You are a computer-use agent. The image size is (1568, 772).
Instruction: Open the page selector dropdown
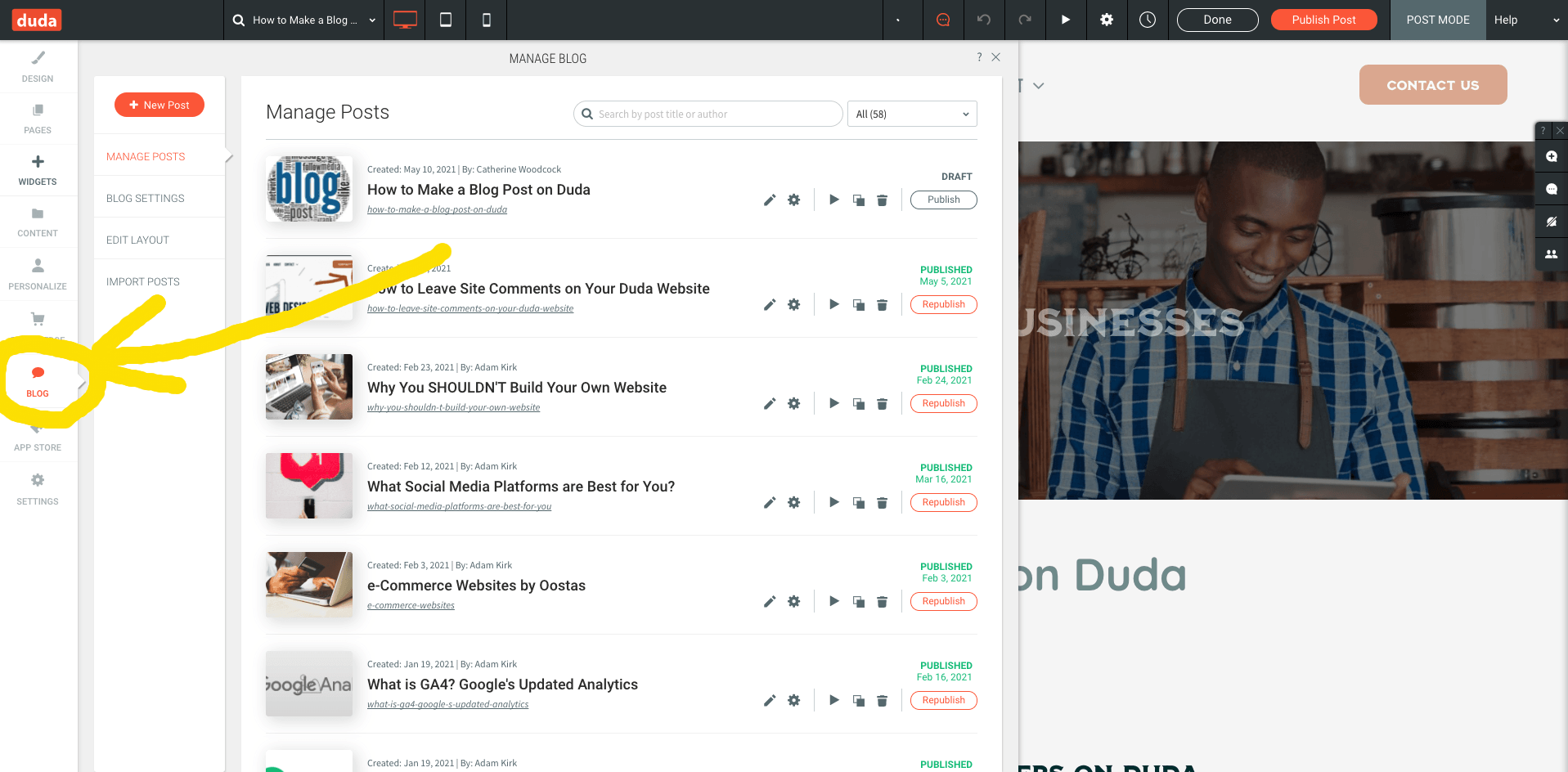point(303,20)
